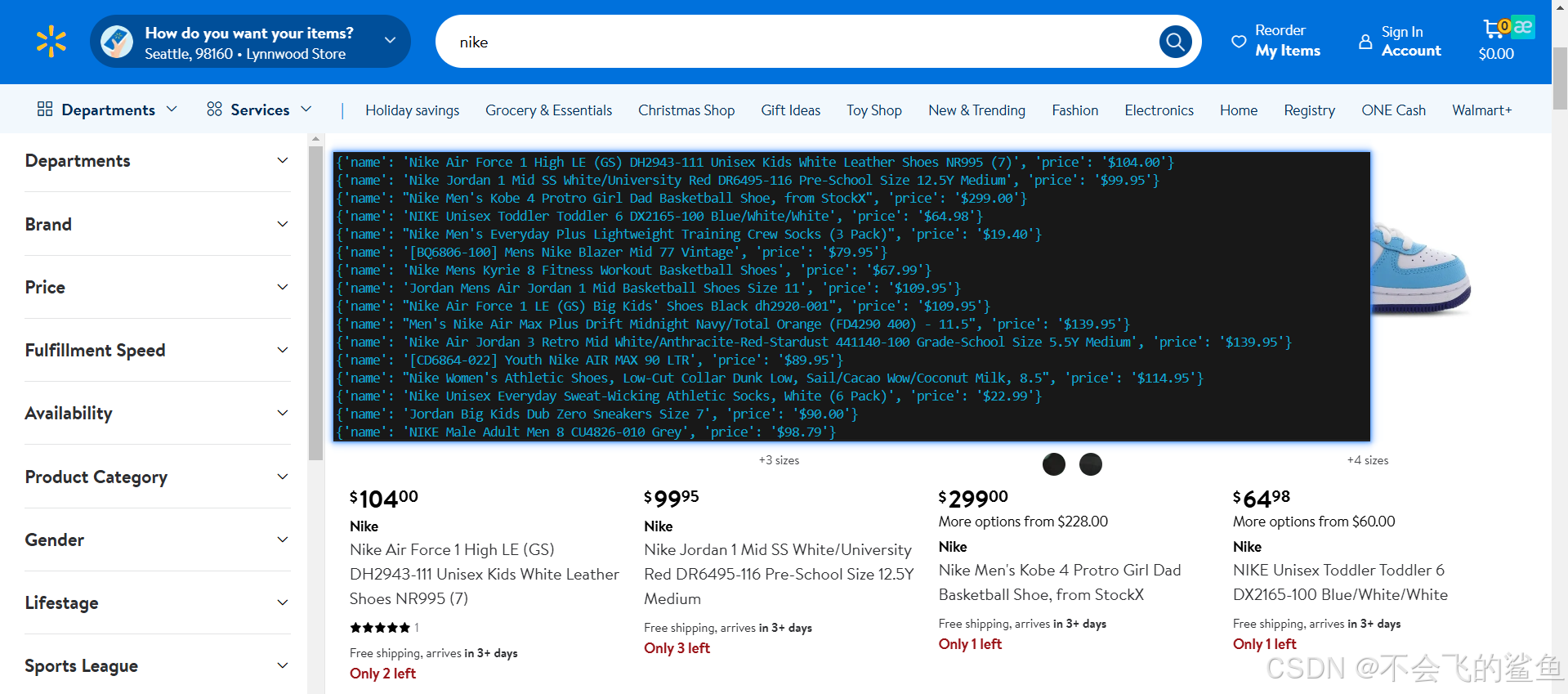Click the filter sidebar scrollbar up arrow
The width and height of the screenshot is (1568, 694).
pyautogui.click(x=315, y=140)
